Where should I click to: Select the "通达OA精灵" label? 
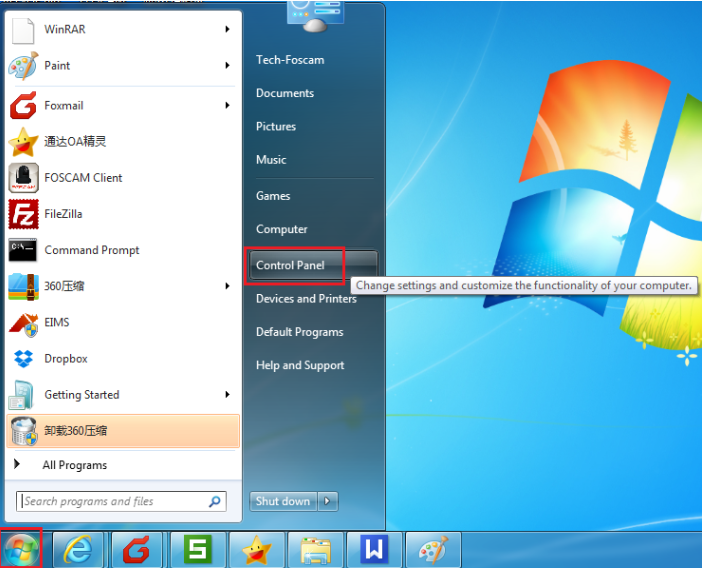coord(75,142)
